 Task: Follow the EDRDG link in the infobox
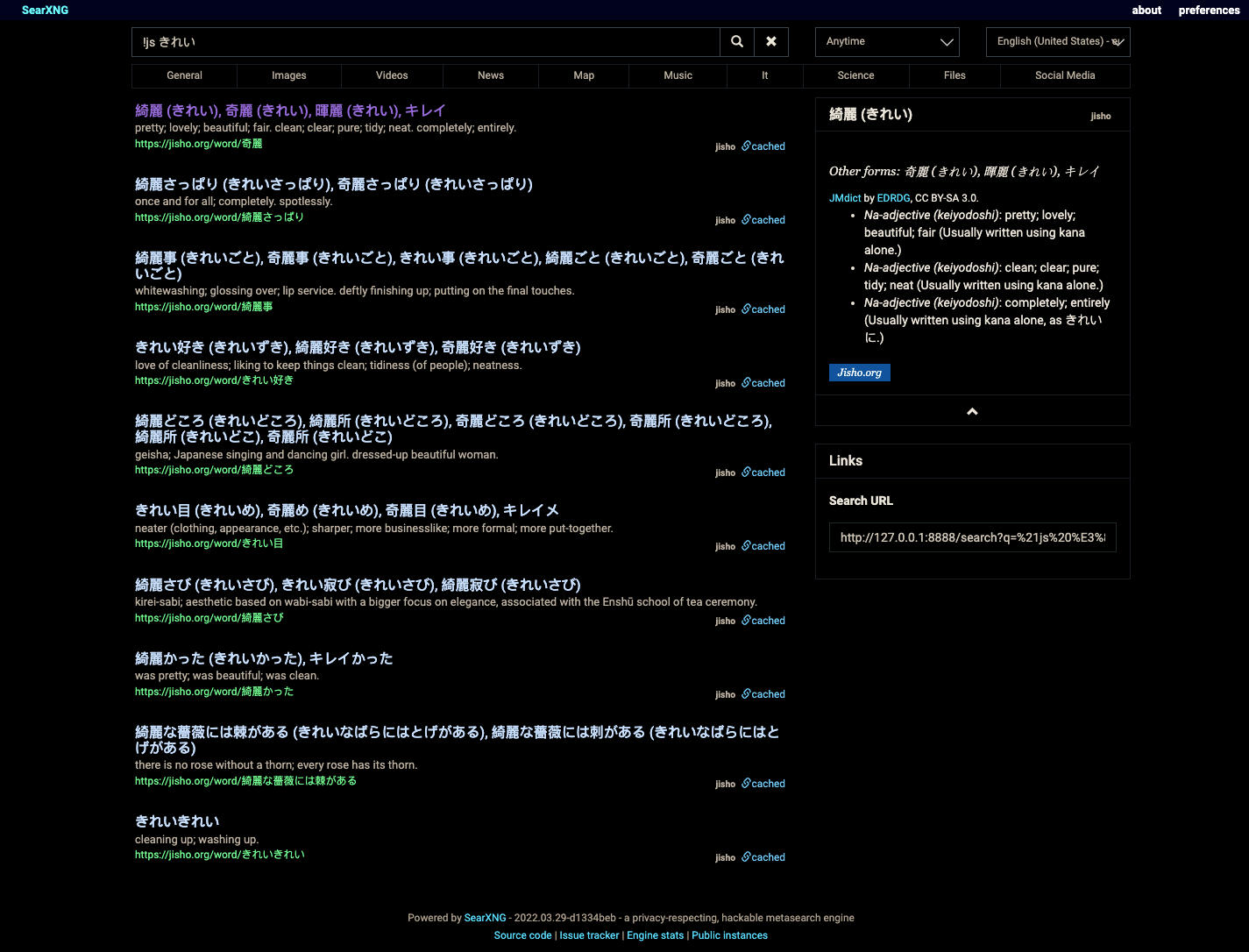pyautogui.click(x=893, y=197)
